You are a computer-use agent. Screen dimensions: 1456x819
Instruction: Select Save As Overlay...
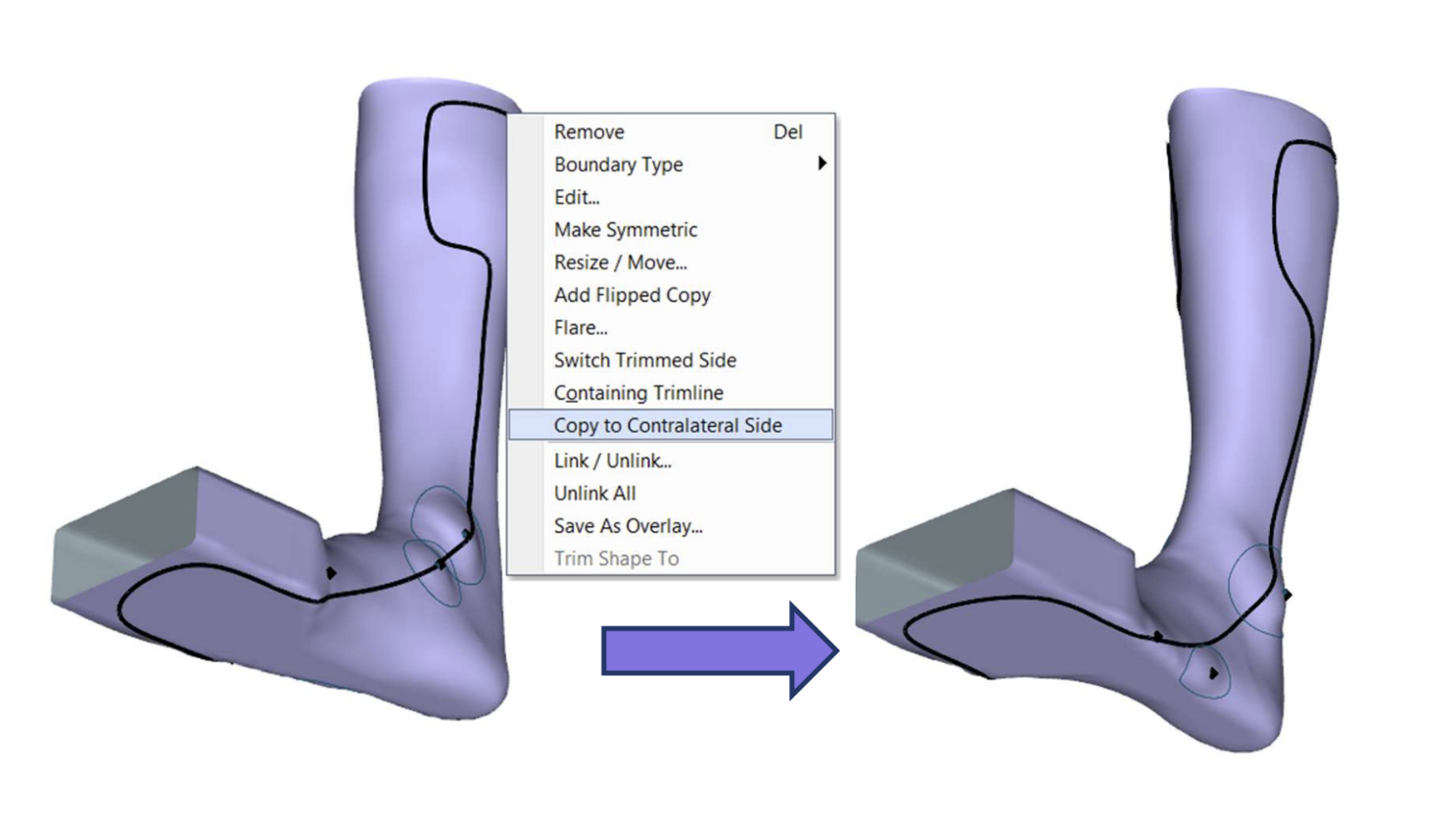pyautogui.click(x=628, y=526)
